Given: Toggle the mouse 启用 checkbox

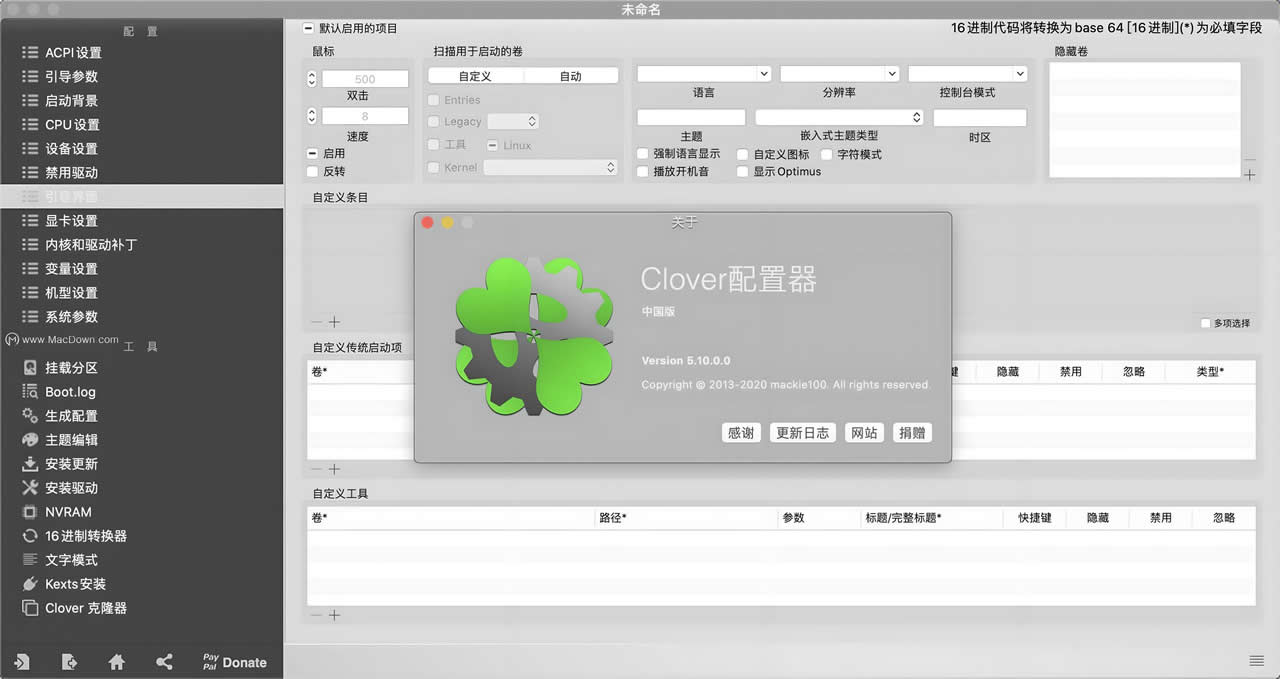Looking at the screenshot, I should tap(313, 153).
